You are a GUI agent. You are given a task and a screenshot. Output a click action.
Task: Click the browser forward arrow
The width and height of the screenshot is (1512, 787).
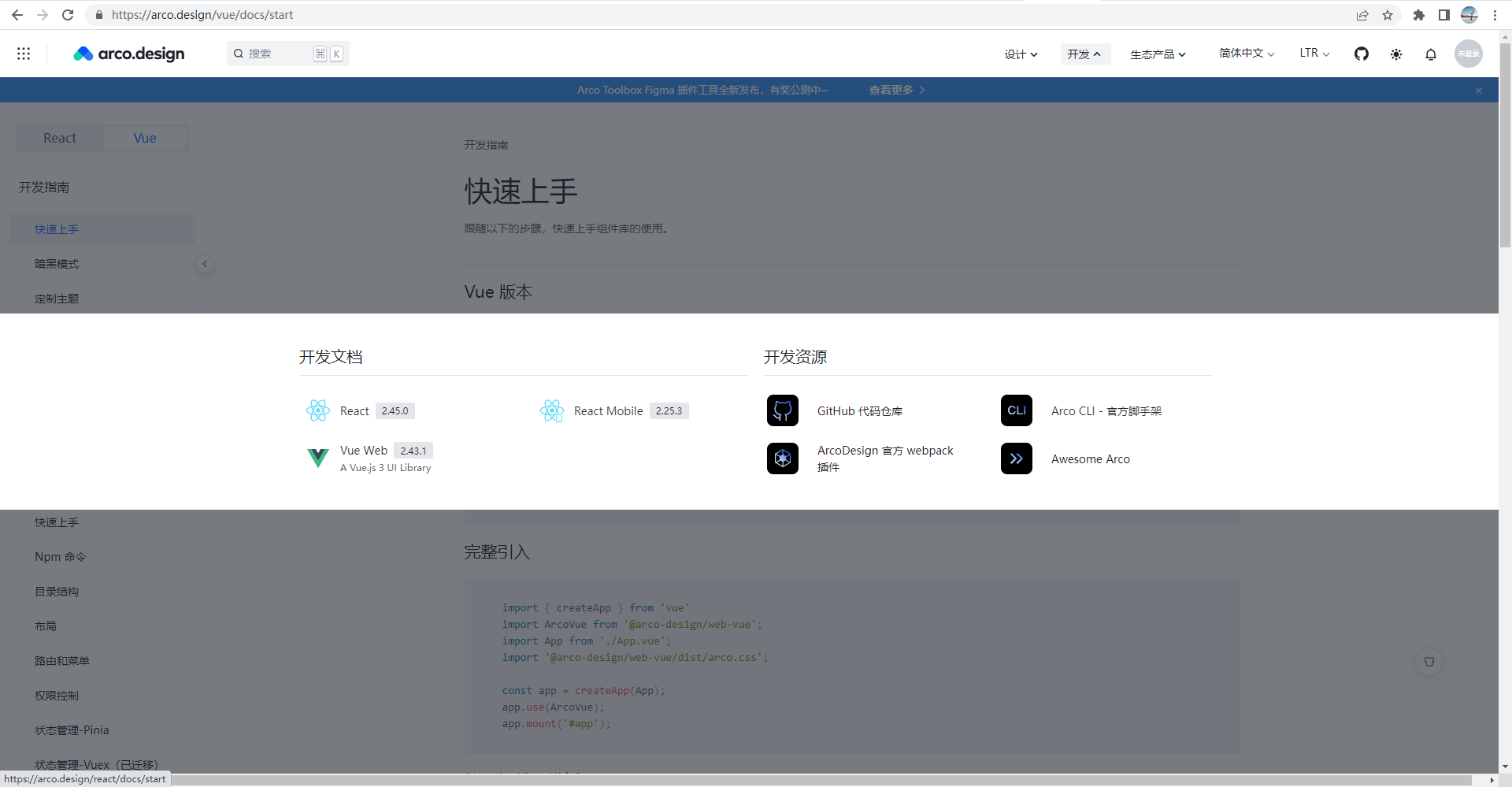tap(43, 15)
